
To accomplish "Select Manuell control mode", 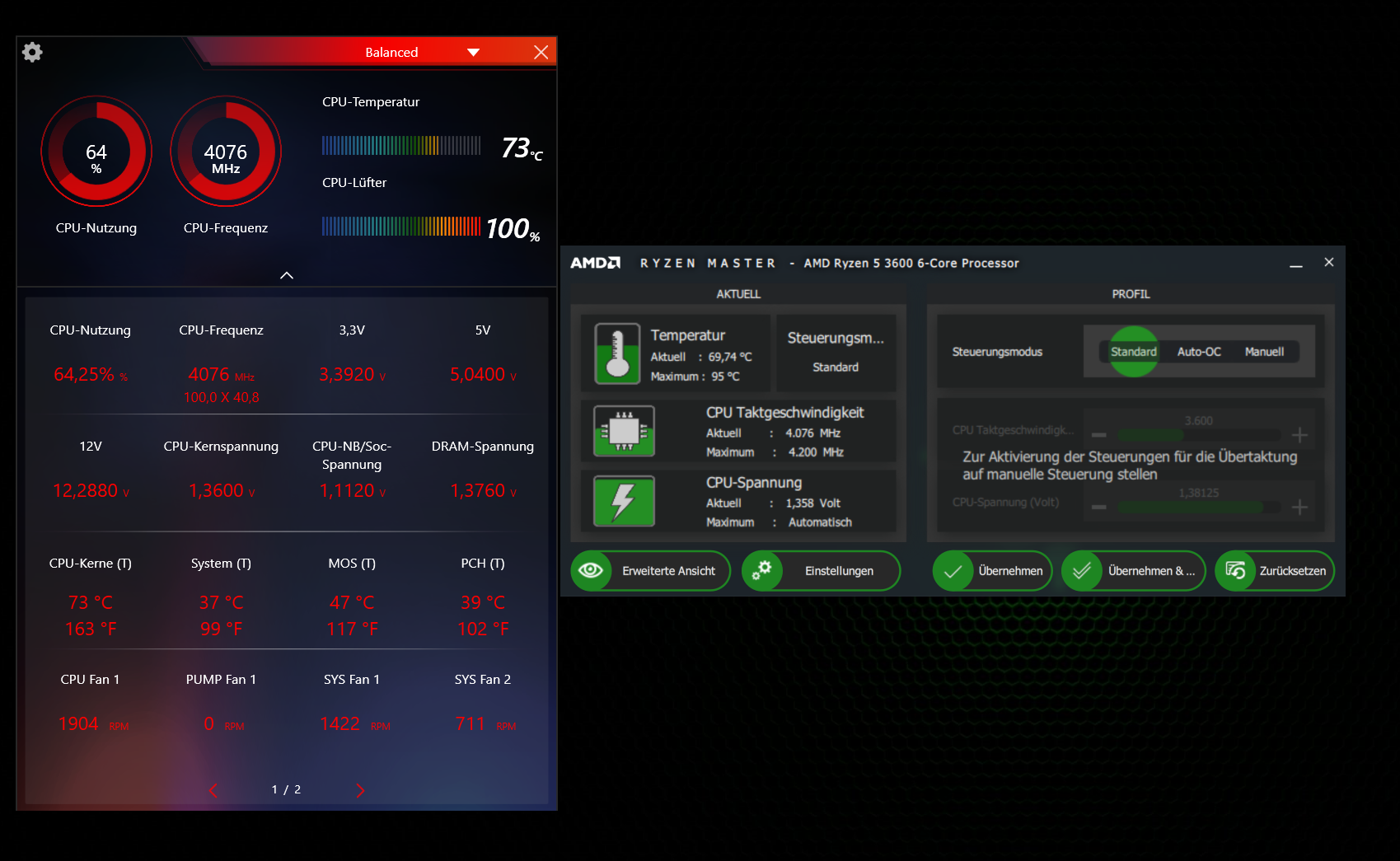I will (x=1264, y=352).
